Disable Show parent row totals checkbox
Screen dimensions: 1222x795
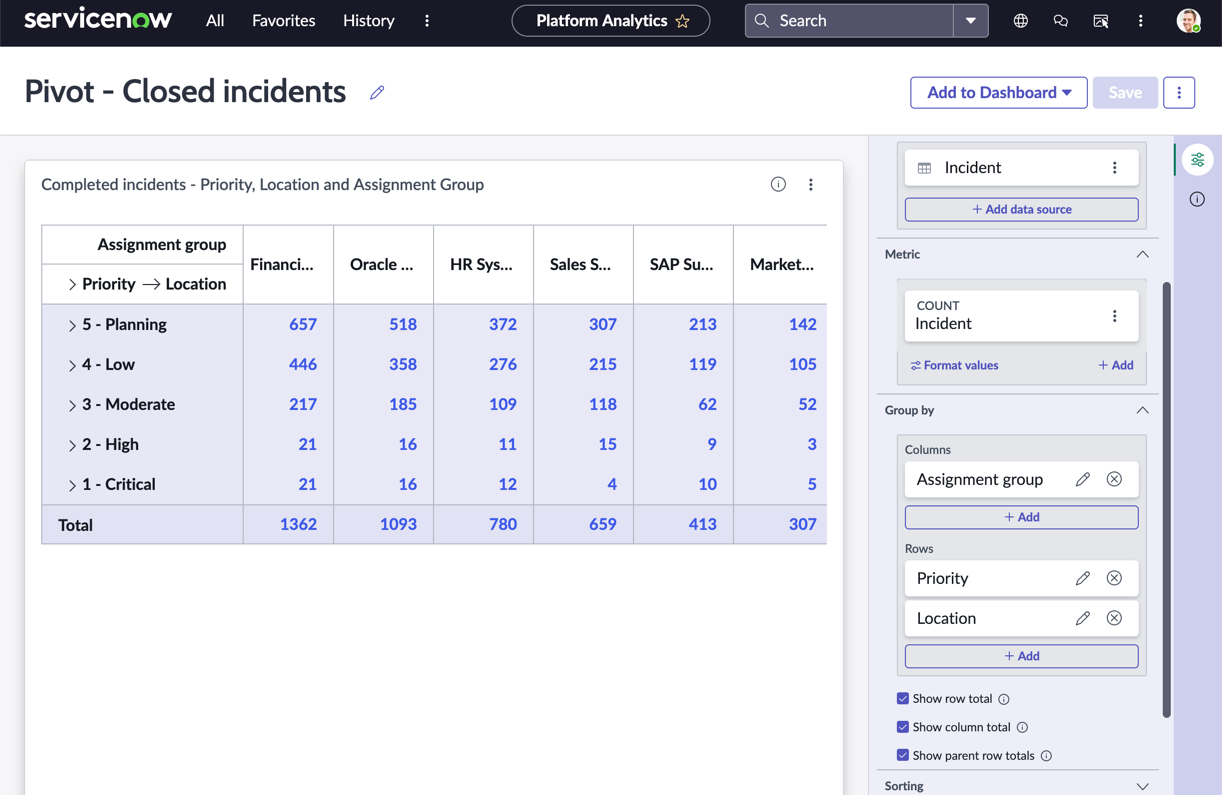tap(903, 755)
